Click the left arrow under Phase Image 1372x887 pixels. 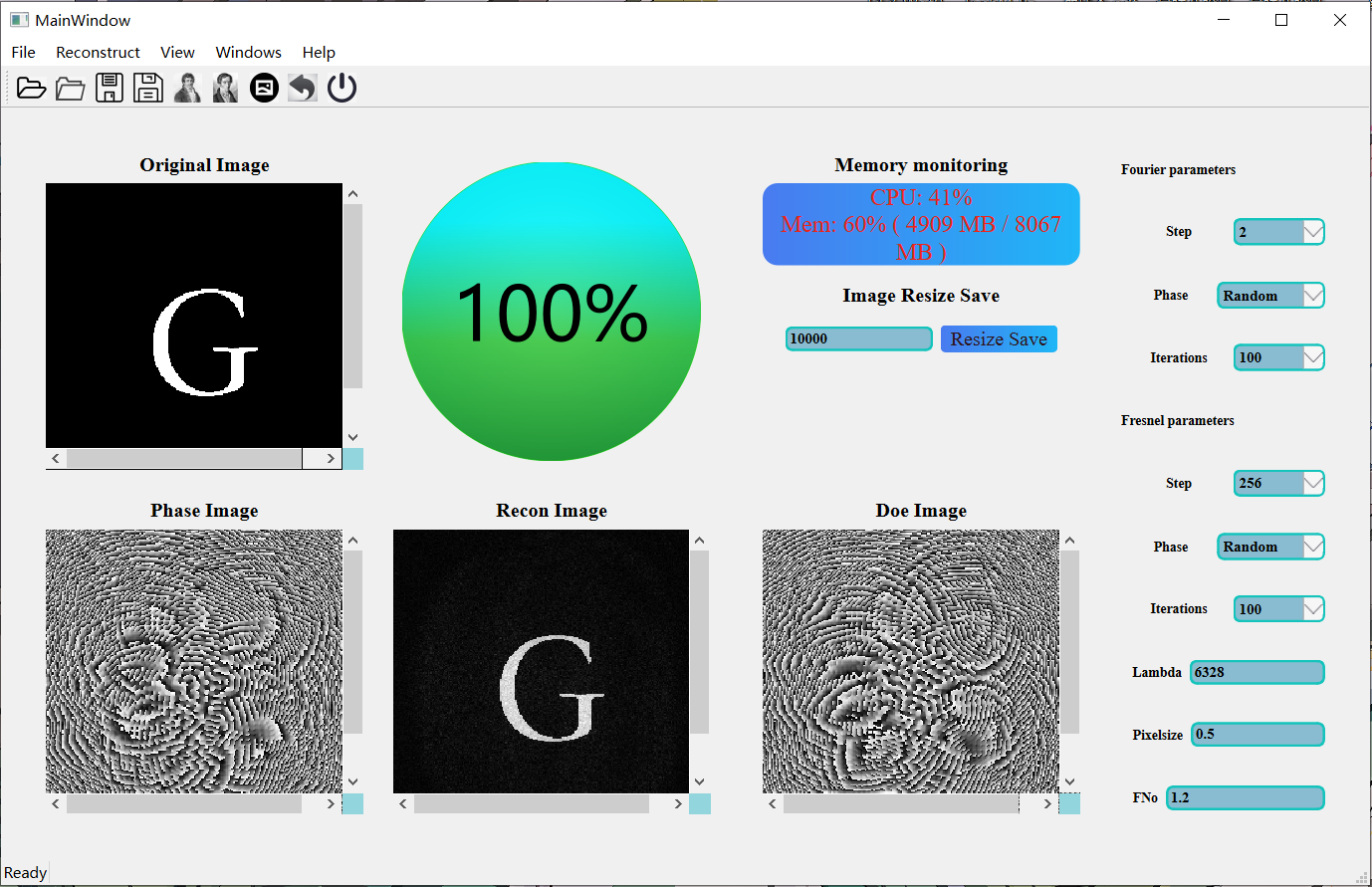tap(56, 803)
